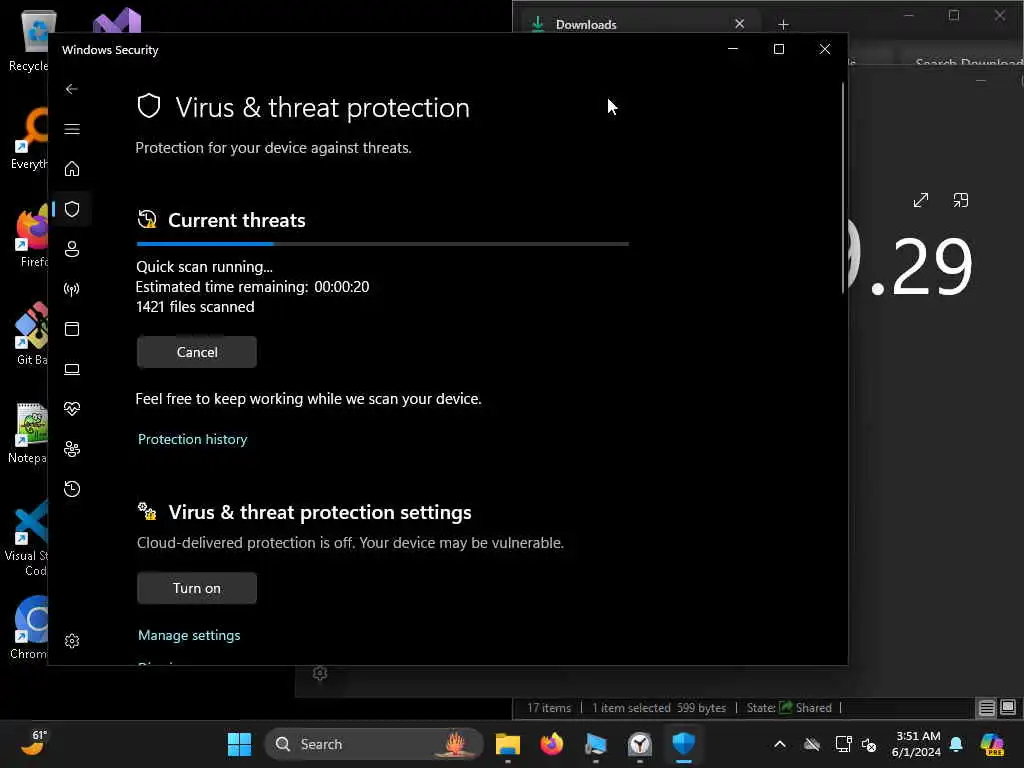Image resolution: width=1024 pixels, height=768 pixels.
Task: Click the Estimated time remaining text
Action: tap(252, 287)
